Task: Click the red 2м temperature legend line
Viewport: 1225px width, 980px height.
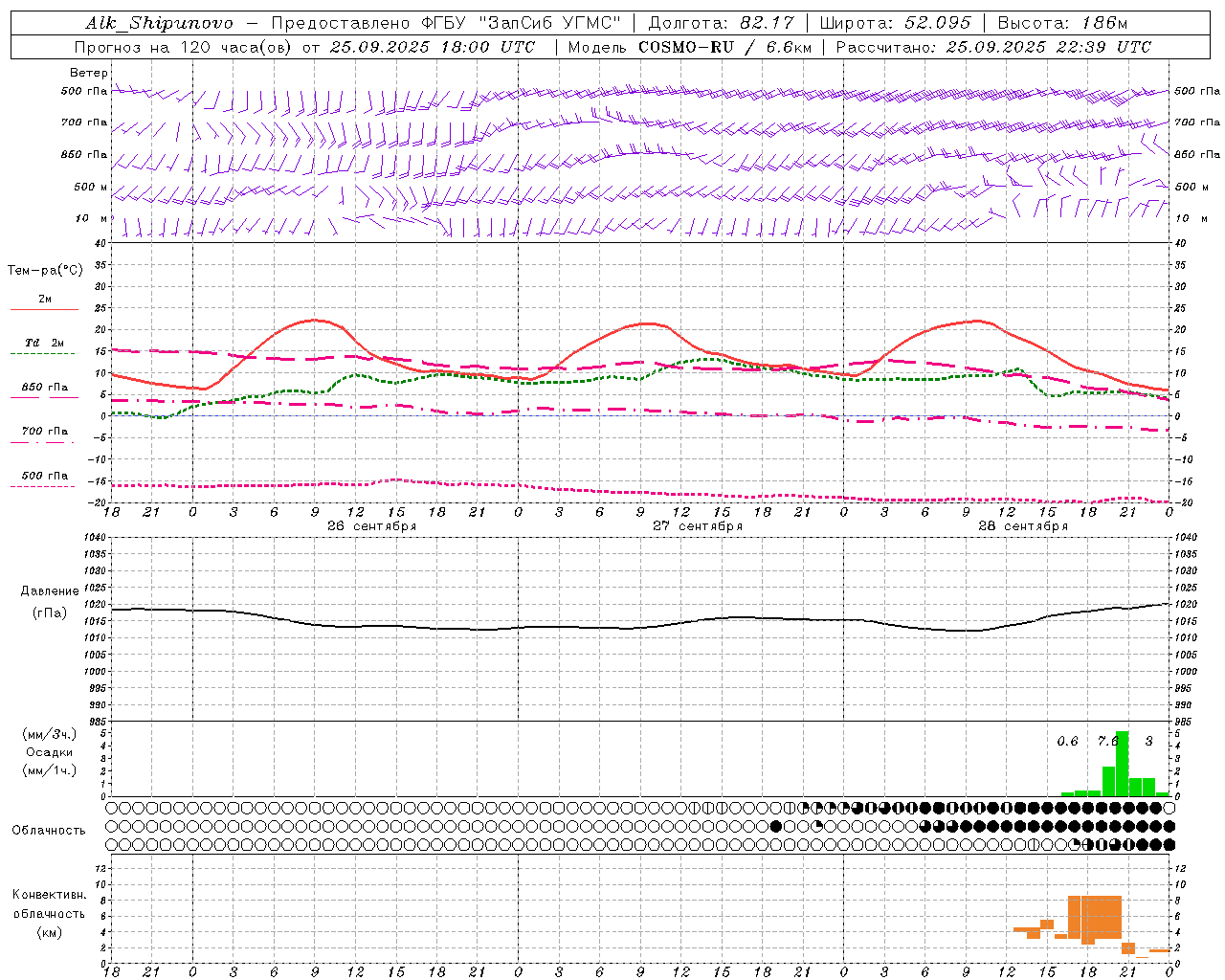Action: tap(44, 309)
